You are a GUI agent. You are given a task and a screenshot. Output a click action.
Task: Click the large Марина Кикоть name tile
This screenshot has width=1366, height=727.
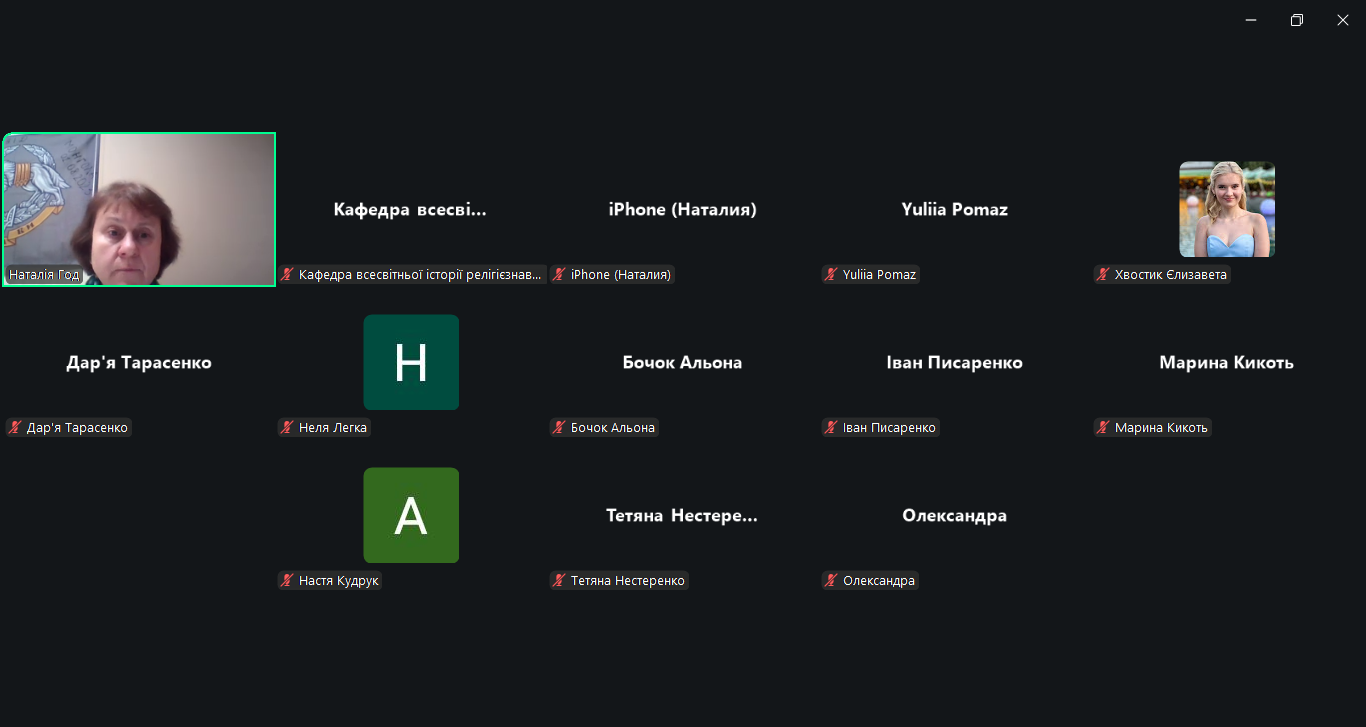click(1226, 363)
